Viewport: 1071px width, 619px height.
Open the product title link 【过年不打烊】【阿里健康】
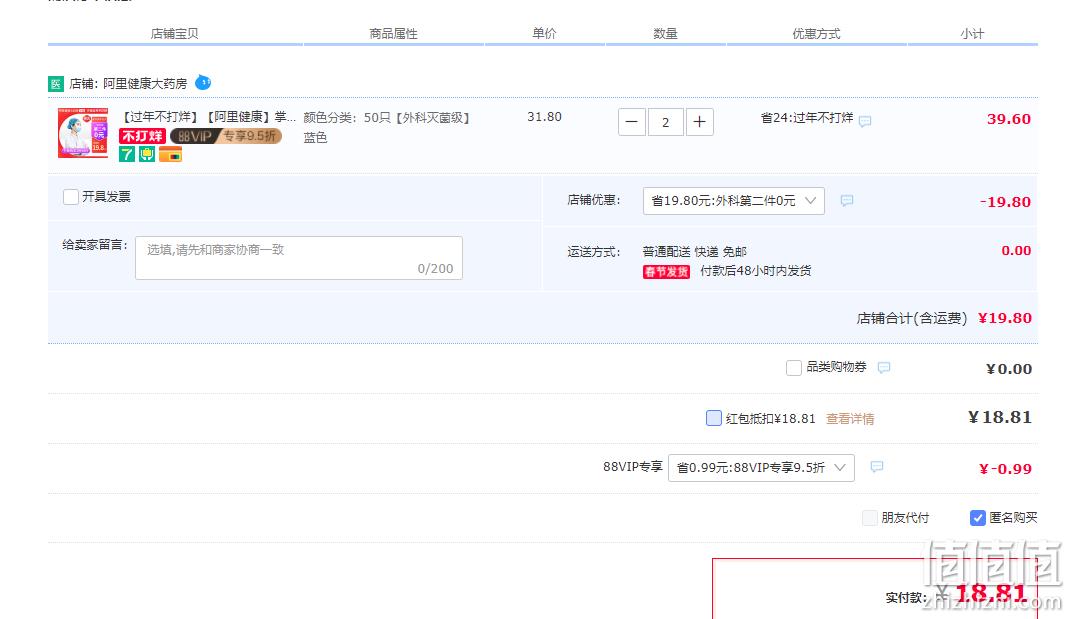click(x=208, y=117)
